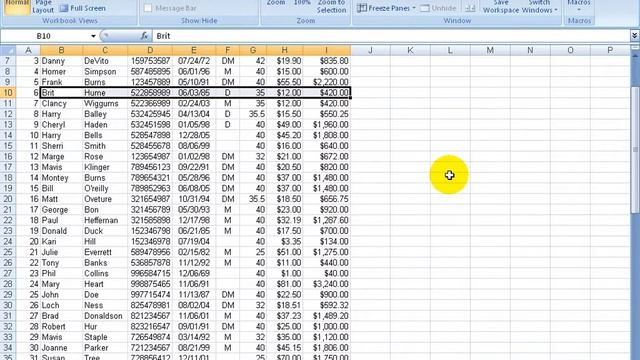Select column P header
Image resolution: width=640 pixels, height=360 pixels.
(610, 50)
